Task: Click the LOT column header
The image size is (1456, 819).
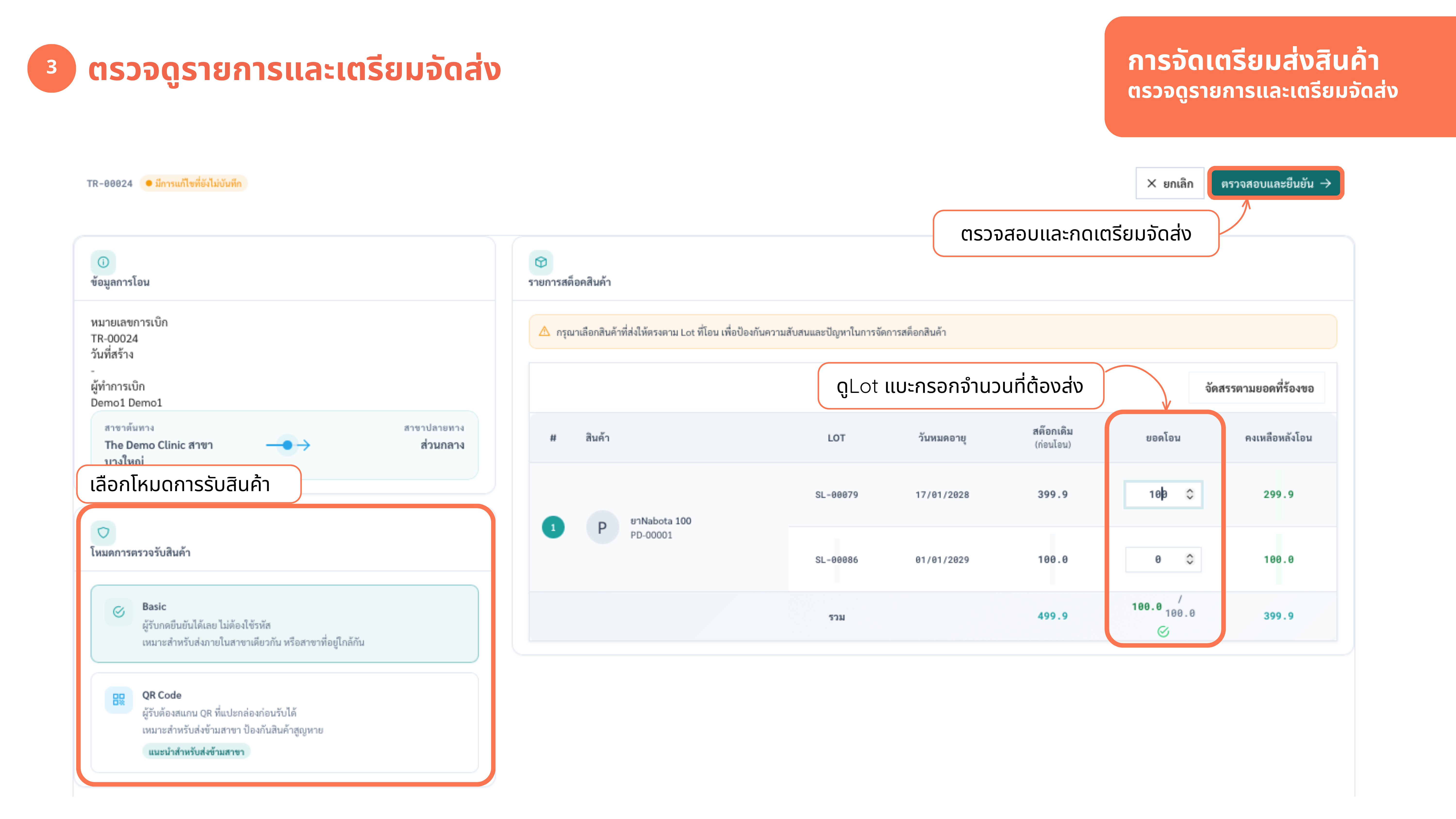Action: (x=836, y=438)
